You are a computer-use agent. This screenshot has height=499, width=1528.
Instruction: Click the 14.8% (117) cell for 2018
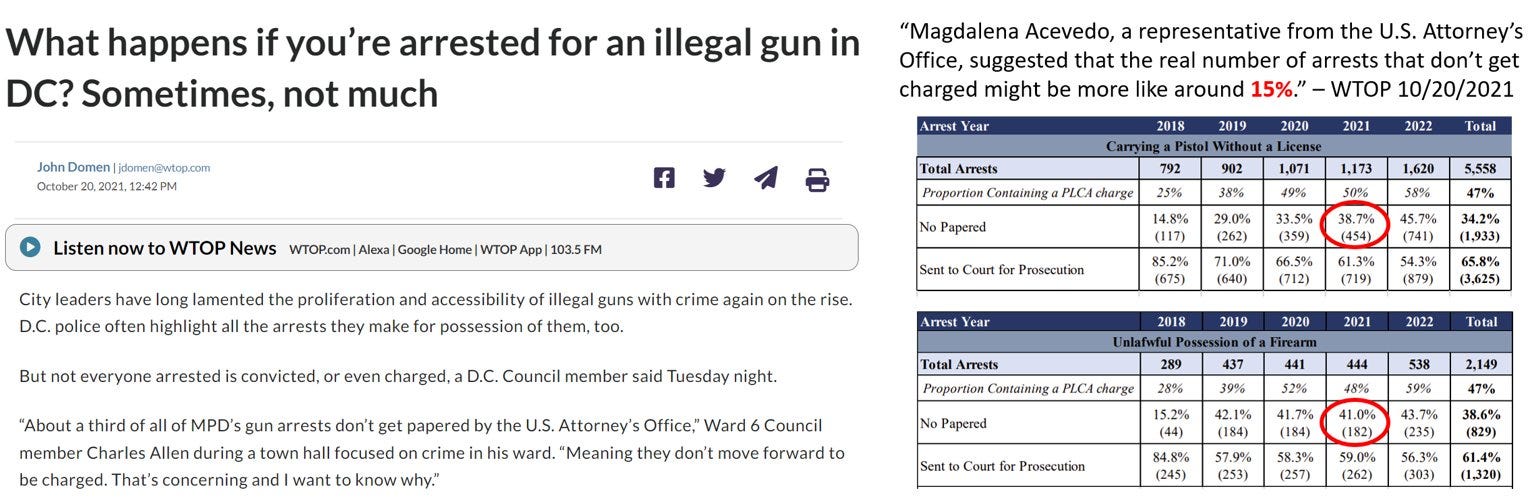[x=1170, y=227]
